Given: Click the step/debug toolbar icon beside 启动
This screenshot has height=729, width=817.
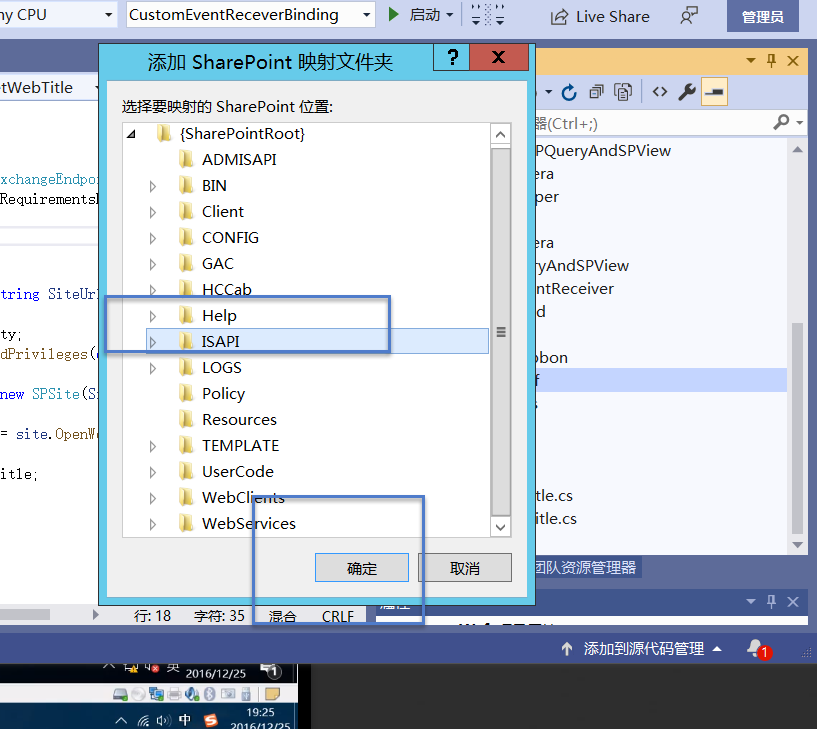Looking at the screenshot, I should tap(488, 15).
